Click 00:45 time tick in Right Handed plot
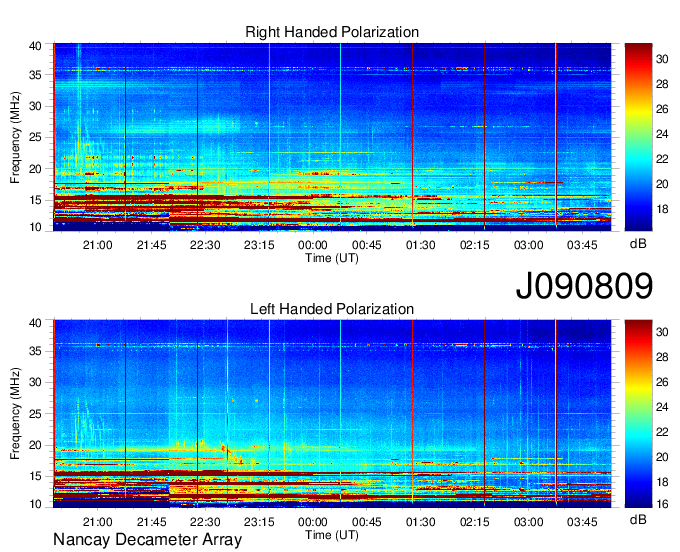This screenshot has height=552, width=680. coord(366,245)
